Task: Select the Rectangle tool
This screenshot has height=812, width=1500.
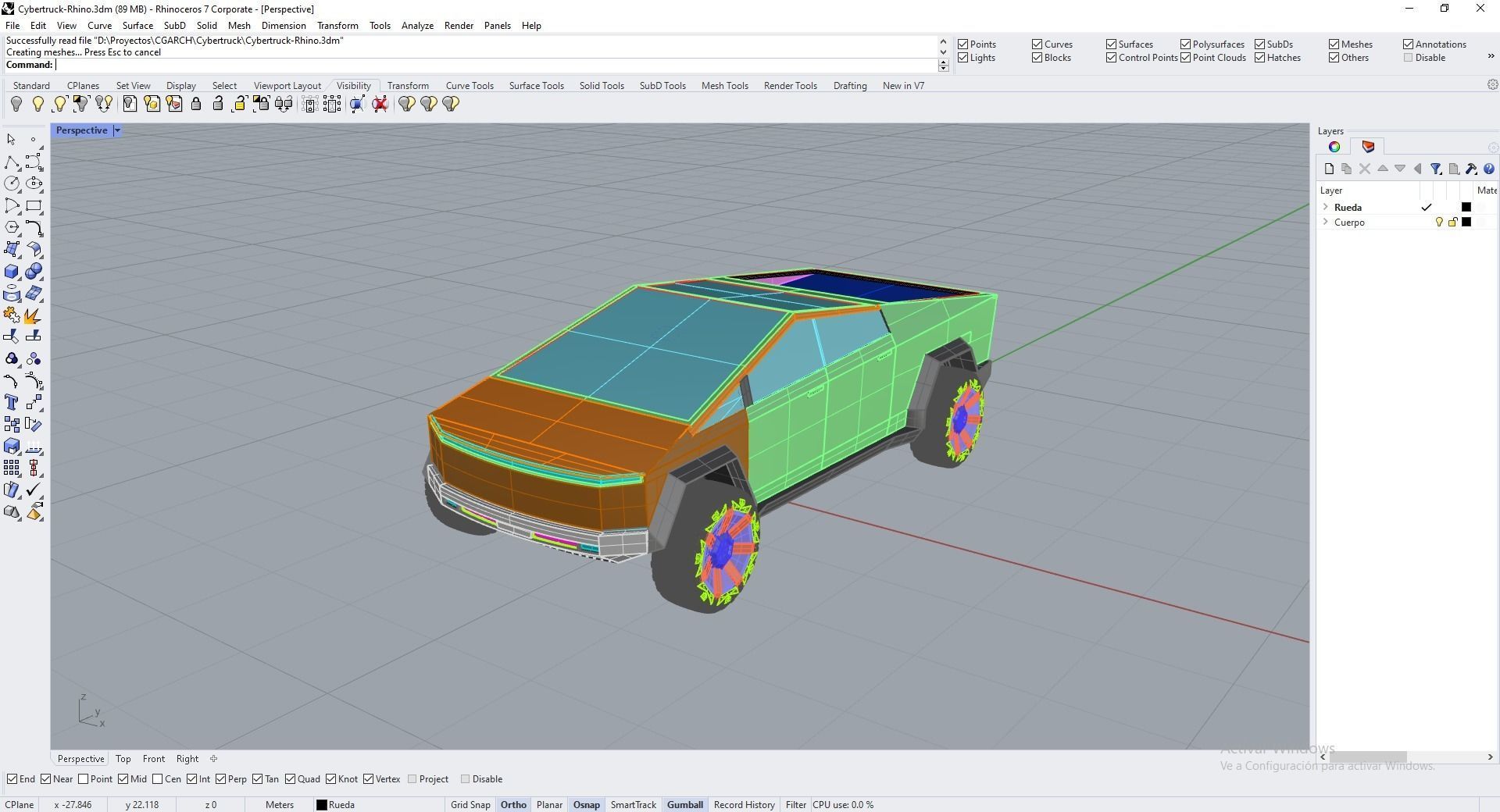Action: click(34, 206)
